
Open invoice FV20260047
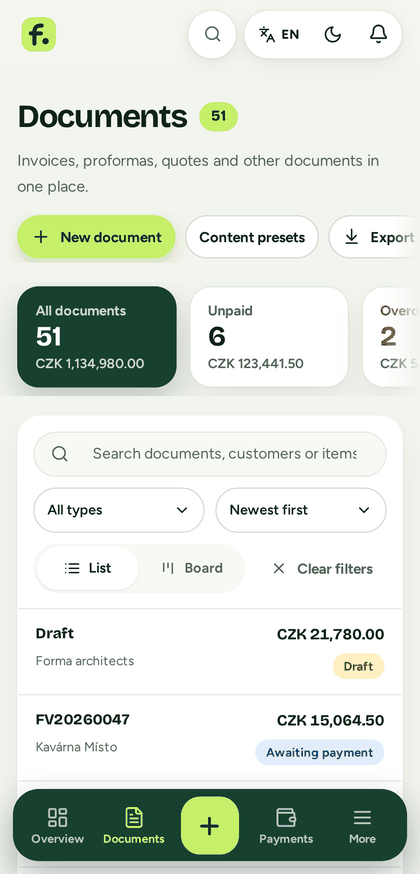point(210,738)
